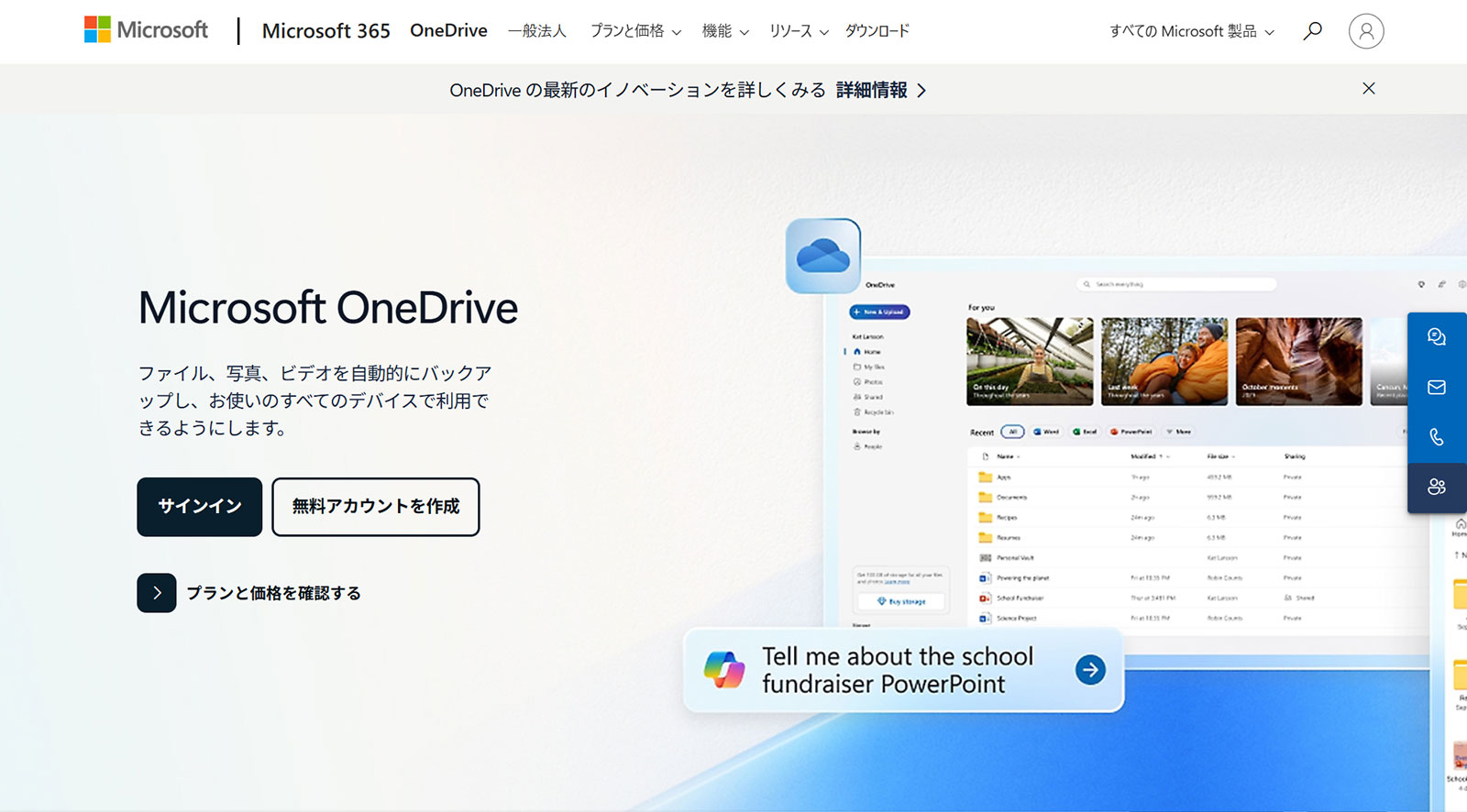Click the Copilot logo in prompt card
Screen dimensions: 1467x812
724,670
